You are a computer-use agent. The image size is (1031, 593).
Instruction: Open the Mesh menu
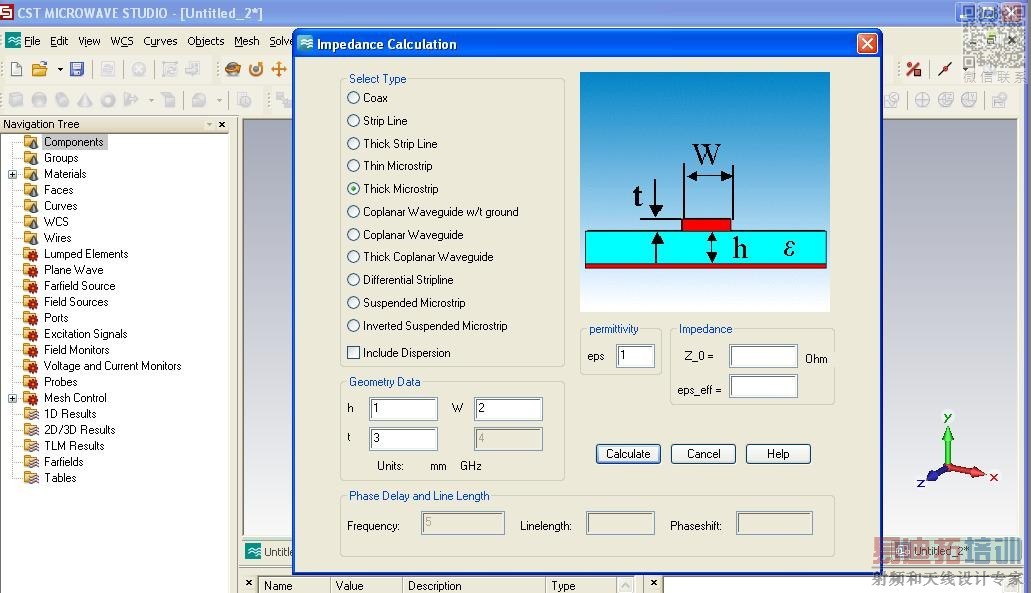247,41
